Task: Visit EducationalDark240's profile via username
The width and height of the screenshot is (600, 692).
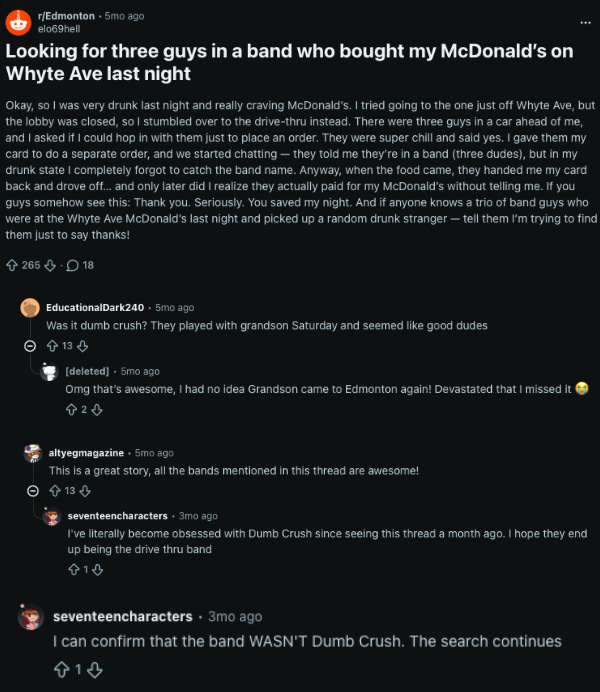Action: point(95,308)
